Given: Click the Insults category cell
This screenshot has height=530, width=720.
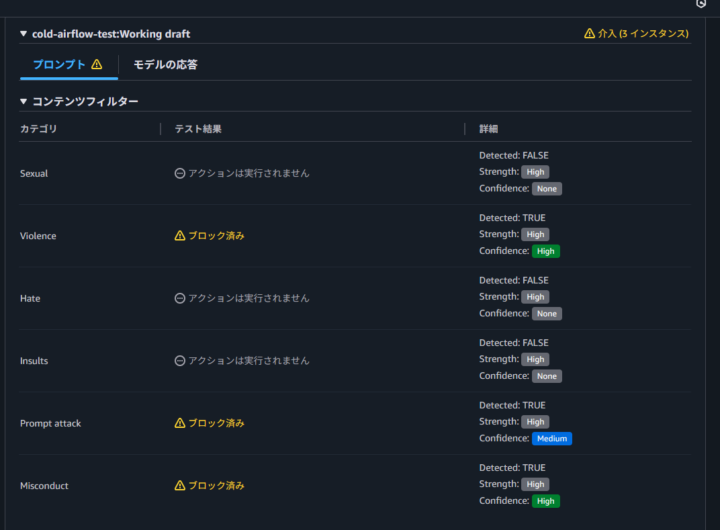Looking at the screenshot, I should click(x=34, y=361).
